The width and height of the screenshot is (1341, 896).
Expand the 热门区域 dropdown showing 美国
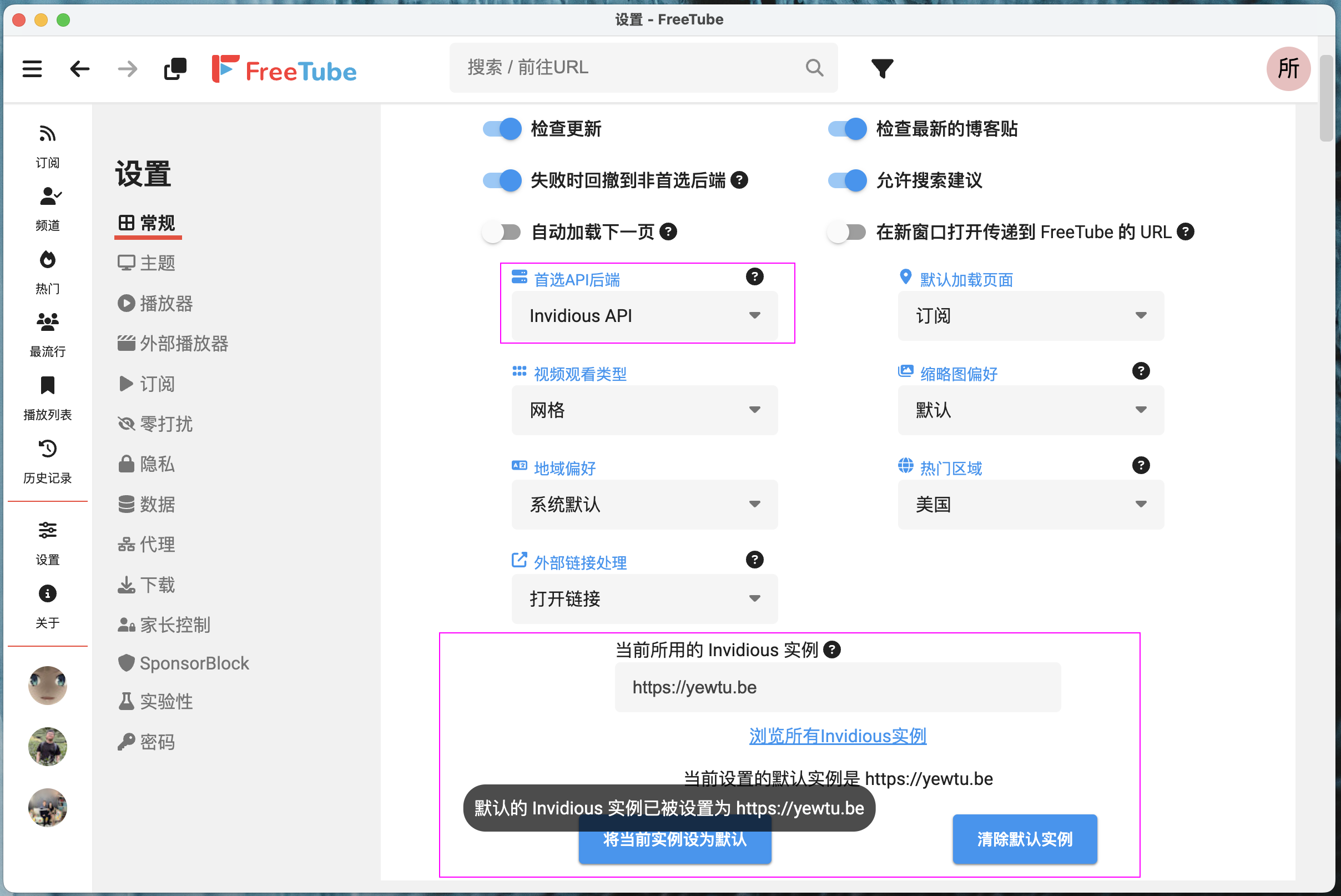(x=1030, y=505)
